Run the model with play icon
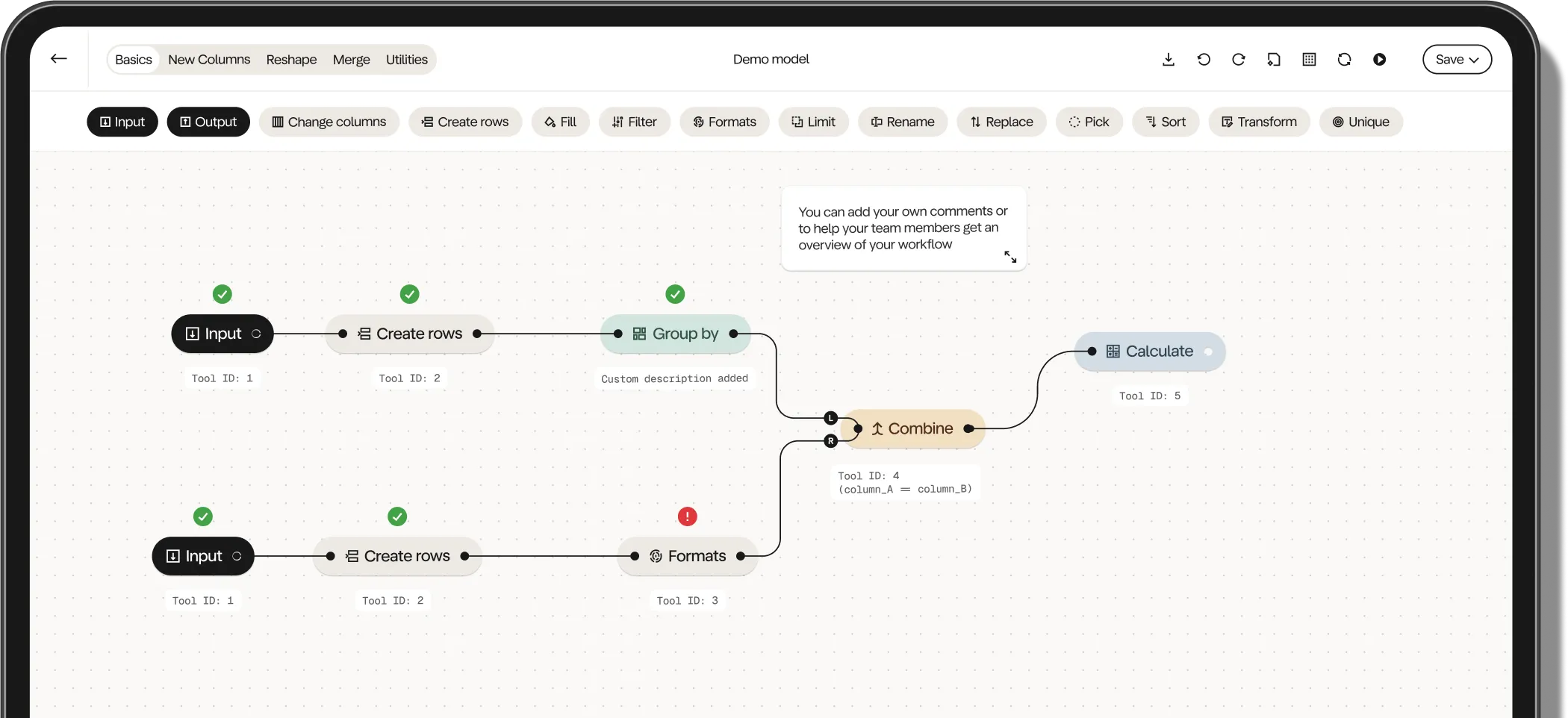Screen dimensions: 1568x718 tap(1379, 60)
